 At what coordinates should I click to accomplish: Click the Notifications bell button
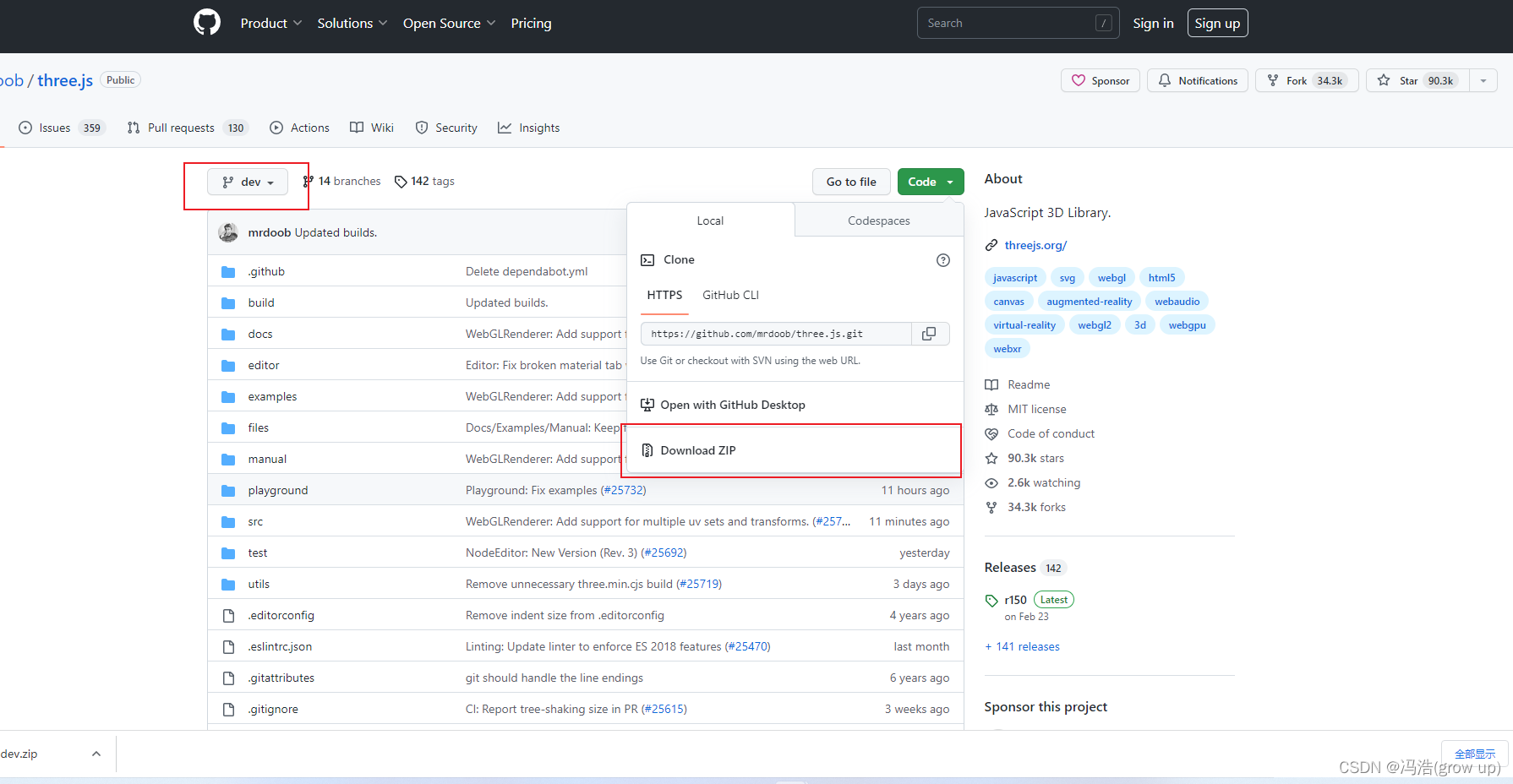[x=1198, y=80]
